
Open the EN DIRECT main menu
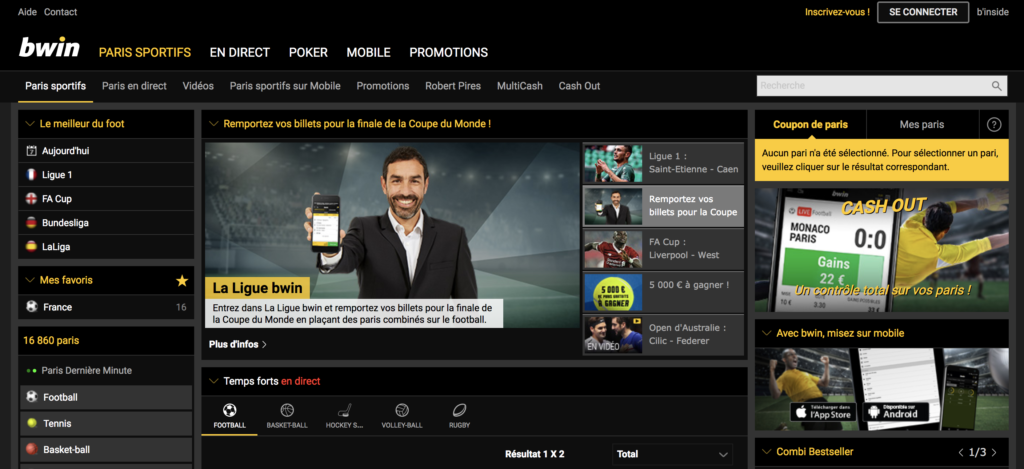coord(240,53)
